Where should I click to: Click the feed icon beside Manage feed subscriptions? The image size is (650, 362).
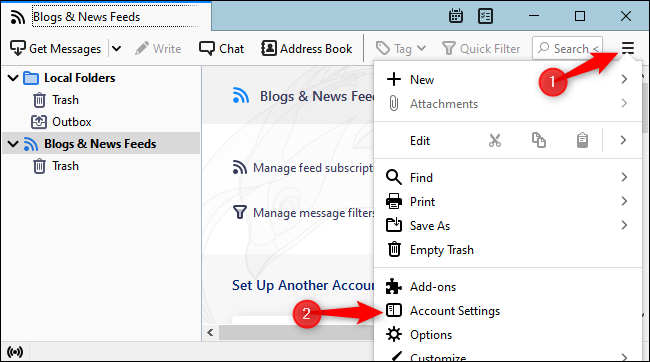[240, 168]
